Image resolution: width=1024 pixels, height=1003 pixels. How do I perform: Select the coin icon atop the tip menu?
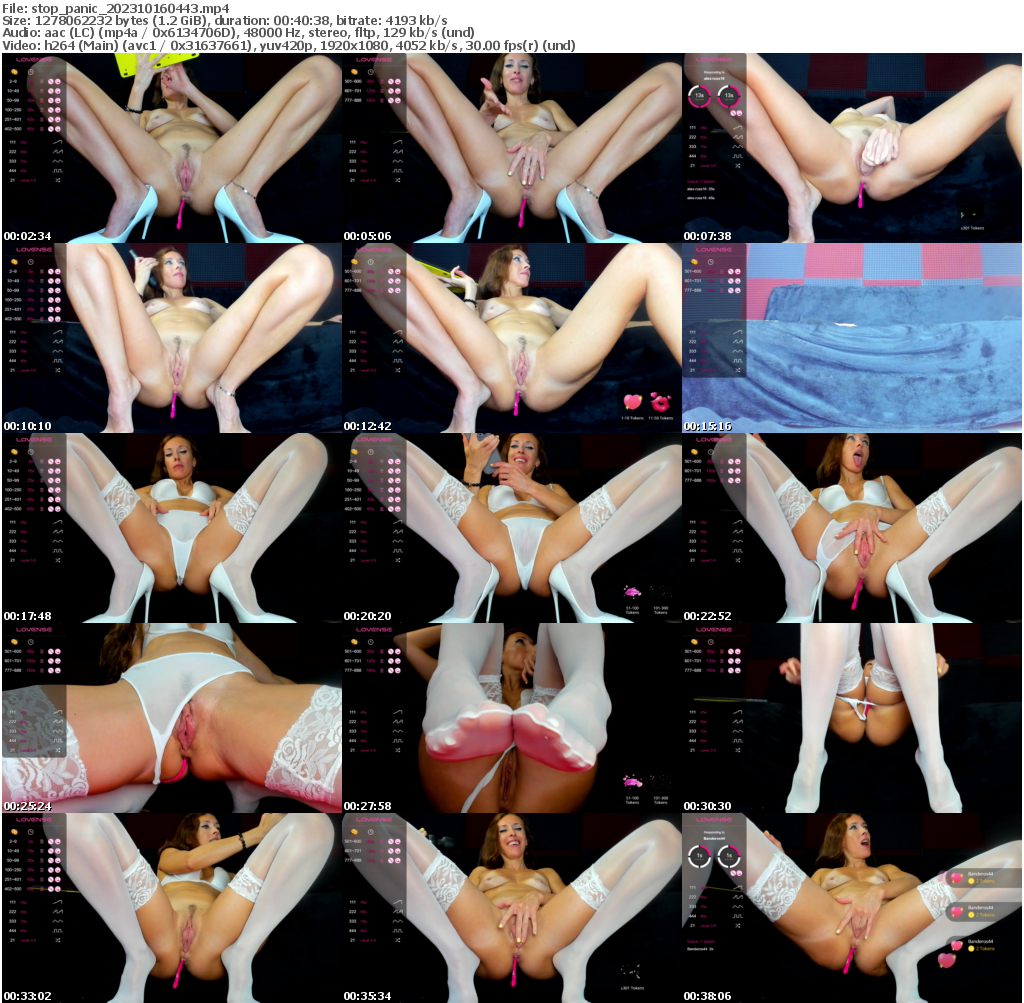click(13, 72)
